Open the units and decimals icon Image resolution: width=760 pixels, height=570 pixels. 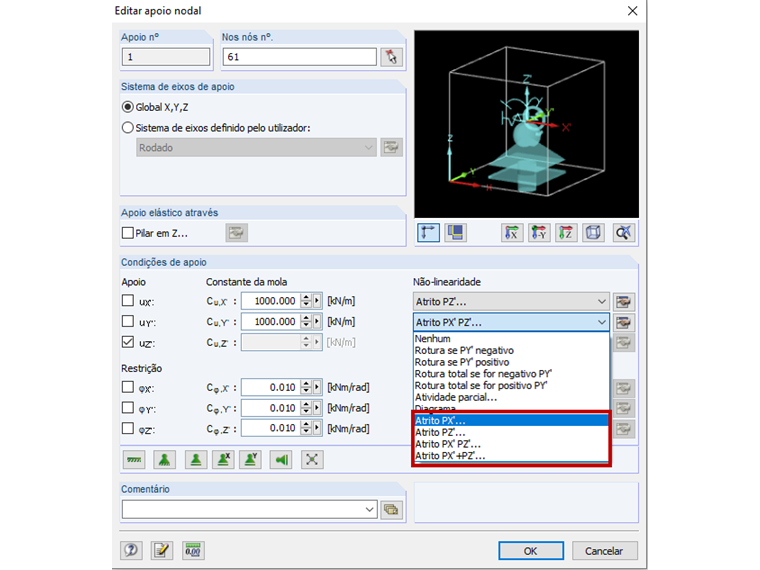pyautogui.click(x=193, y=550)
